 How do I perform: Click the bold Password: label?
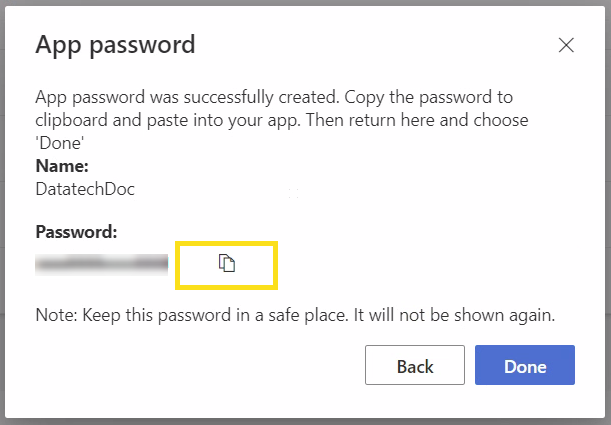(x=77, y=232)
